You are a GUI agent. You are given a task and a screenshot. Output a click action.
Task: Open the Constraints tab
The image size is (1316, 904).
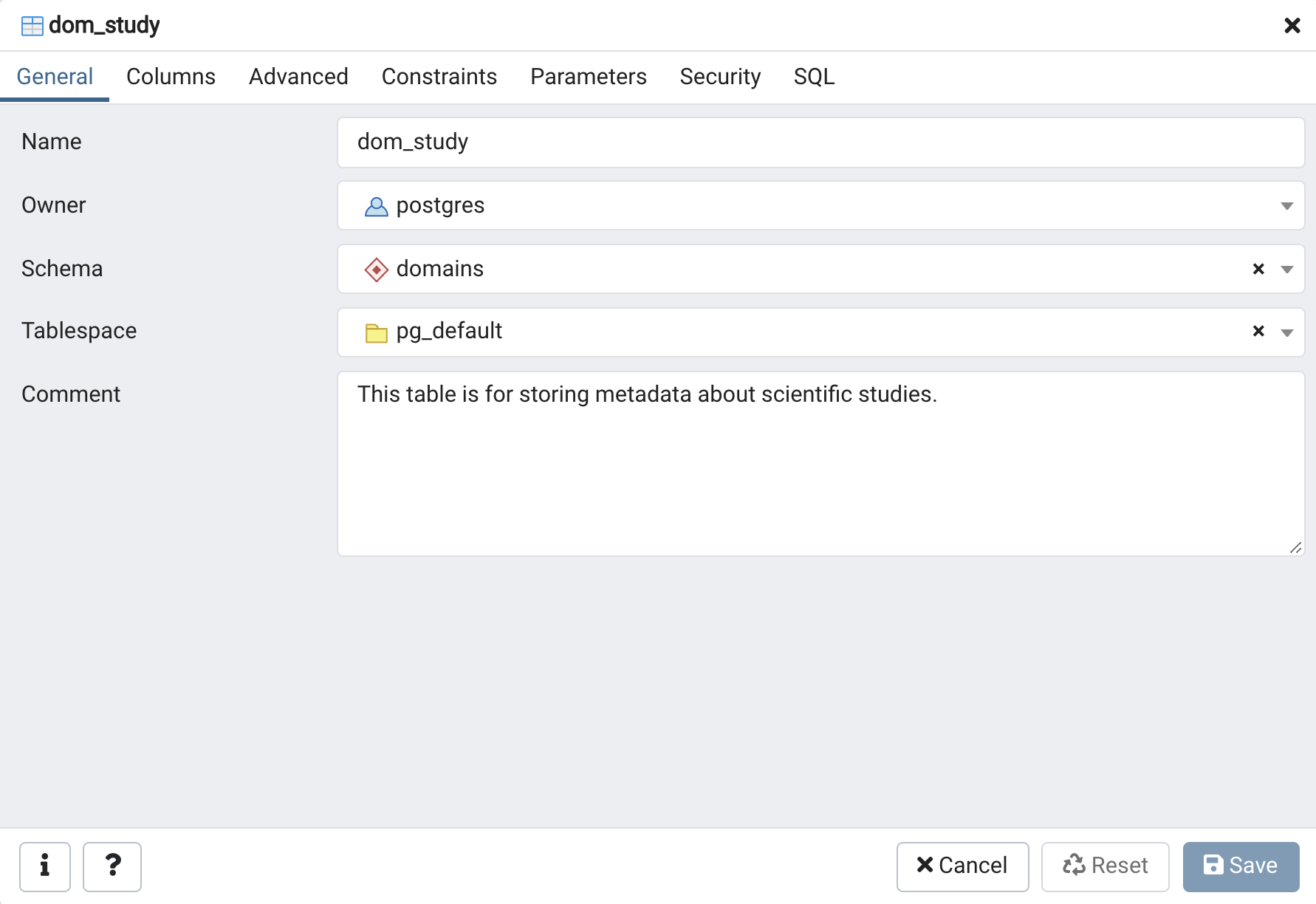439,77
